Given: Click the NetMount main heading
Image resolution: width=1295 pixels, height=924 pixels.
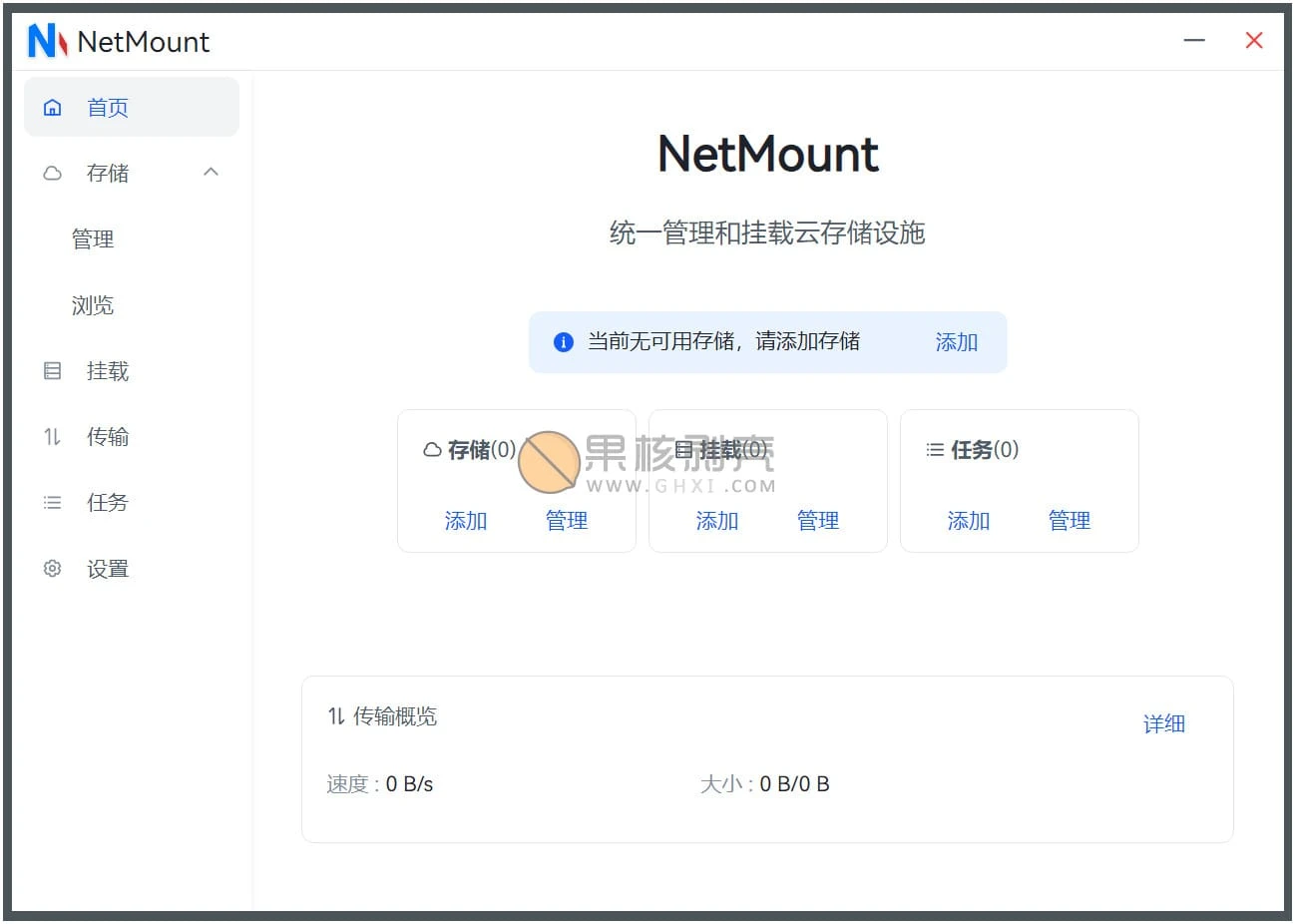Looking at the screenshot, I should coord(768,155).
